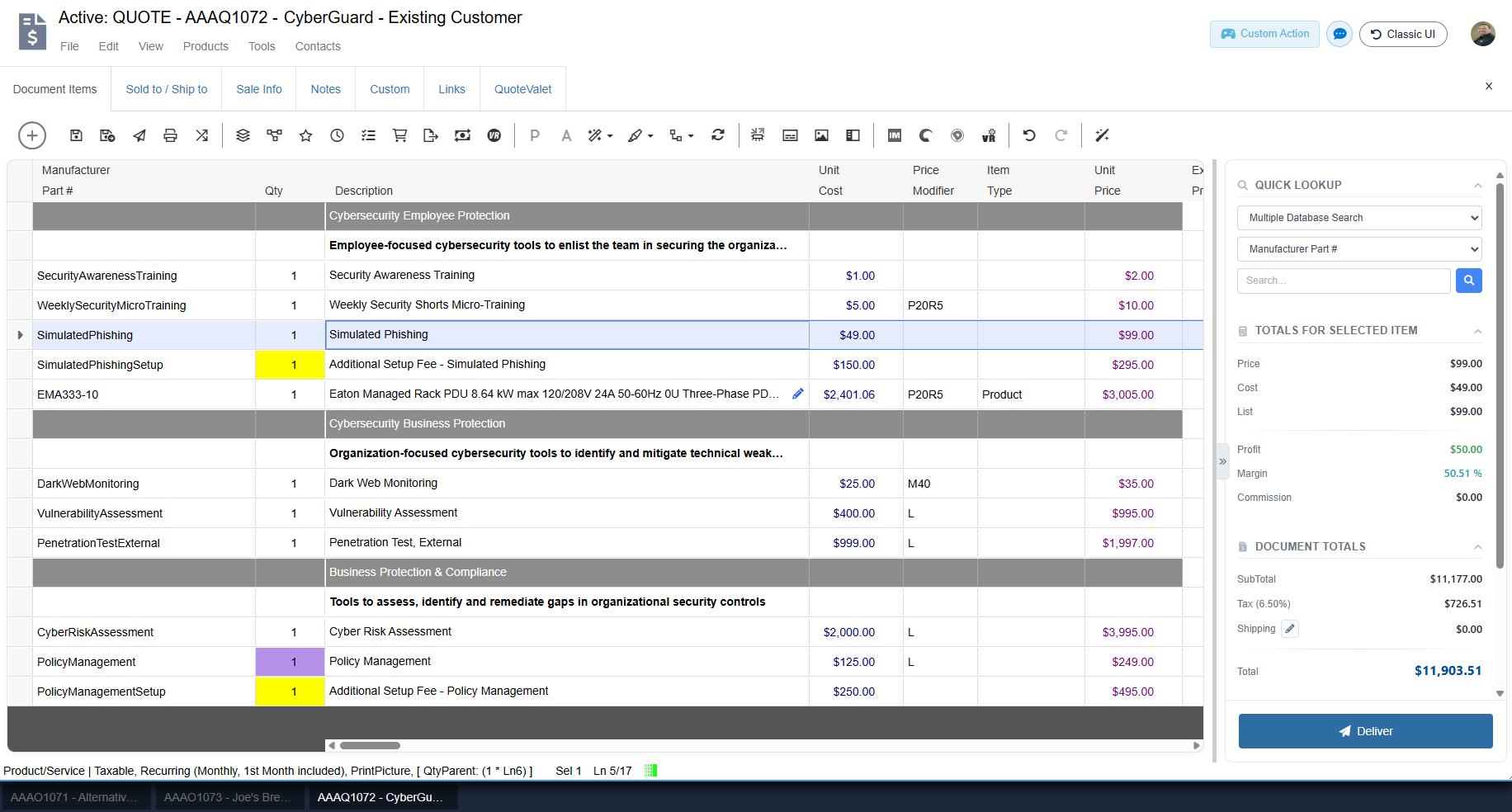This screenshot has width=1512, height=812.
Task: Open the chat bubble icon in header
Action: (1340, 34)
